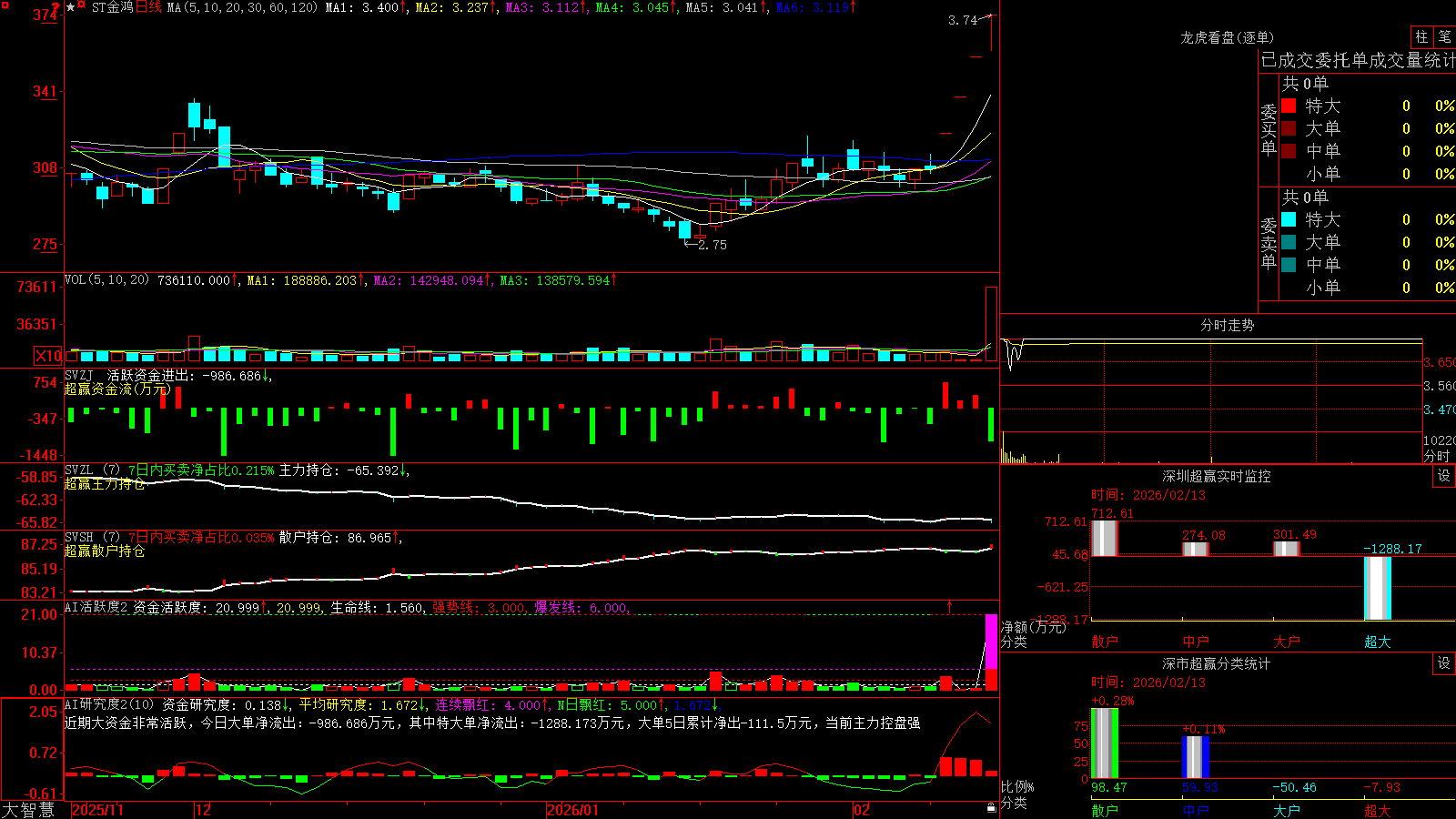Click the star favorite icon before ST金鸿
Screen dimensions: 1456x819
point(71,7)
